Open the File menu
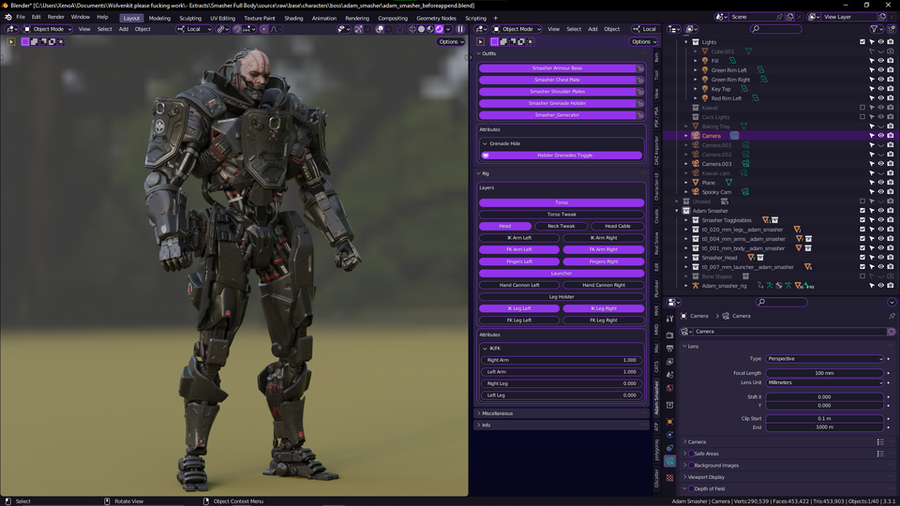 click(21, 17)
